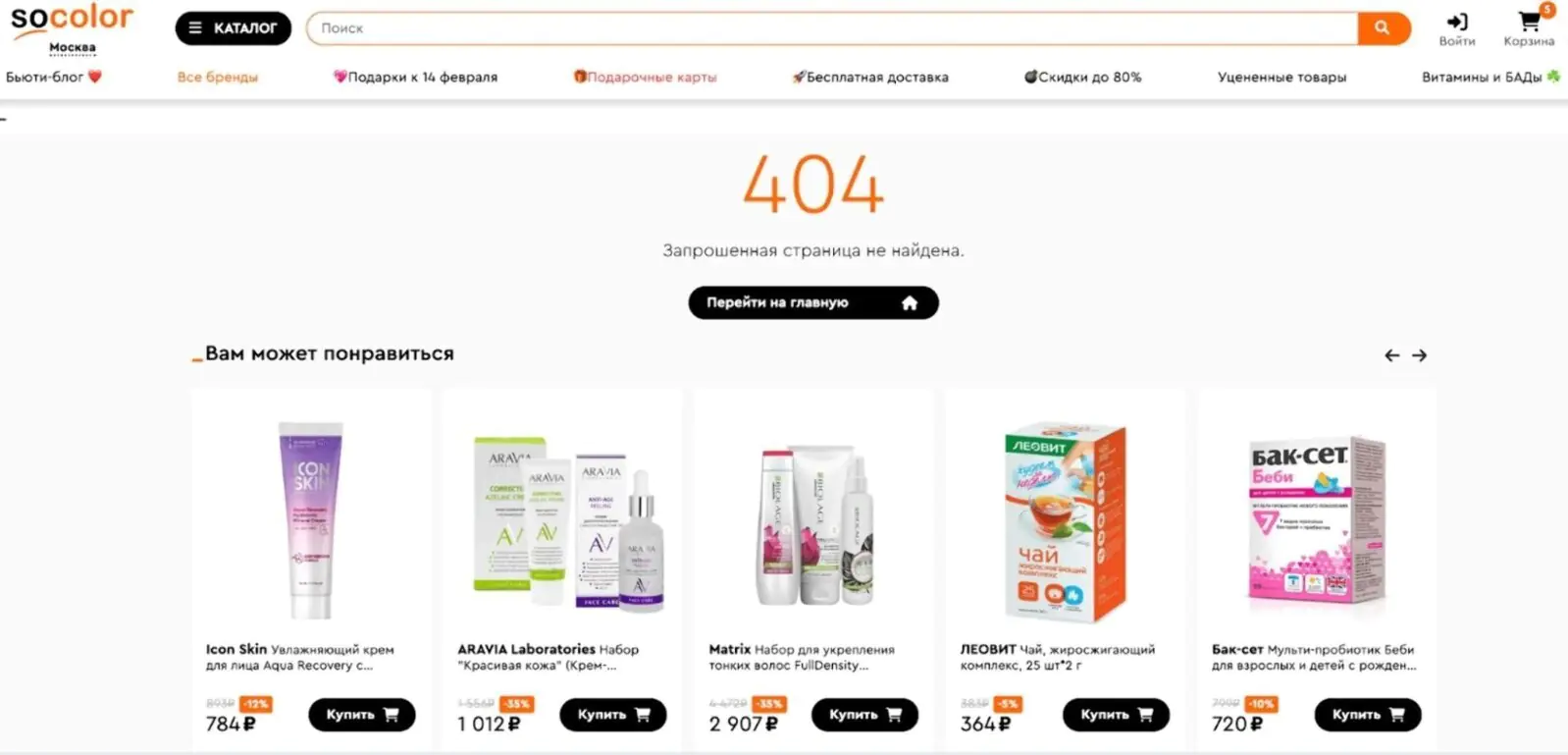Screen dimensions: 1568x755
Task: Click the socolor logo
Action: pyautogui.click(x=72, y=19)
